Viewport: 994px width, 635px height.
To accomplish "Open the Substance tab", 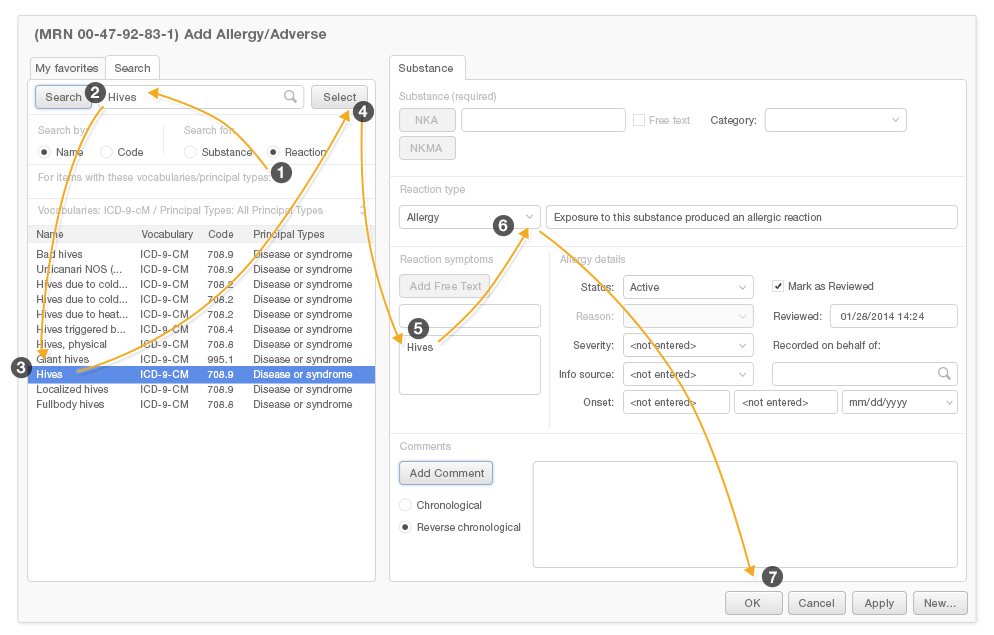I will click(426, 68).
